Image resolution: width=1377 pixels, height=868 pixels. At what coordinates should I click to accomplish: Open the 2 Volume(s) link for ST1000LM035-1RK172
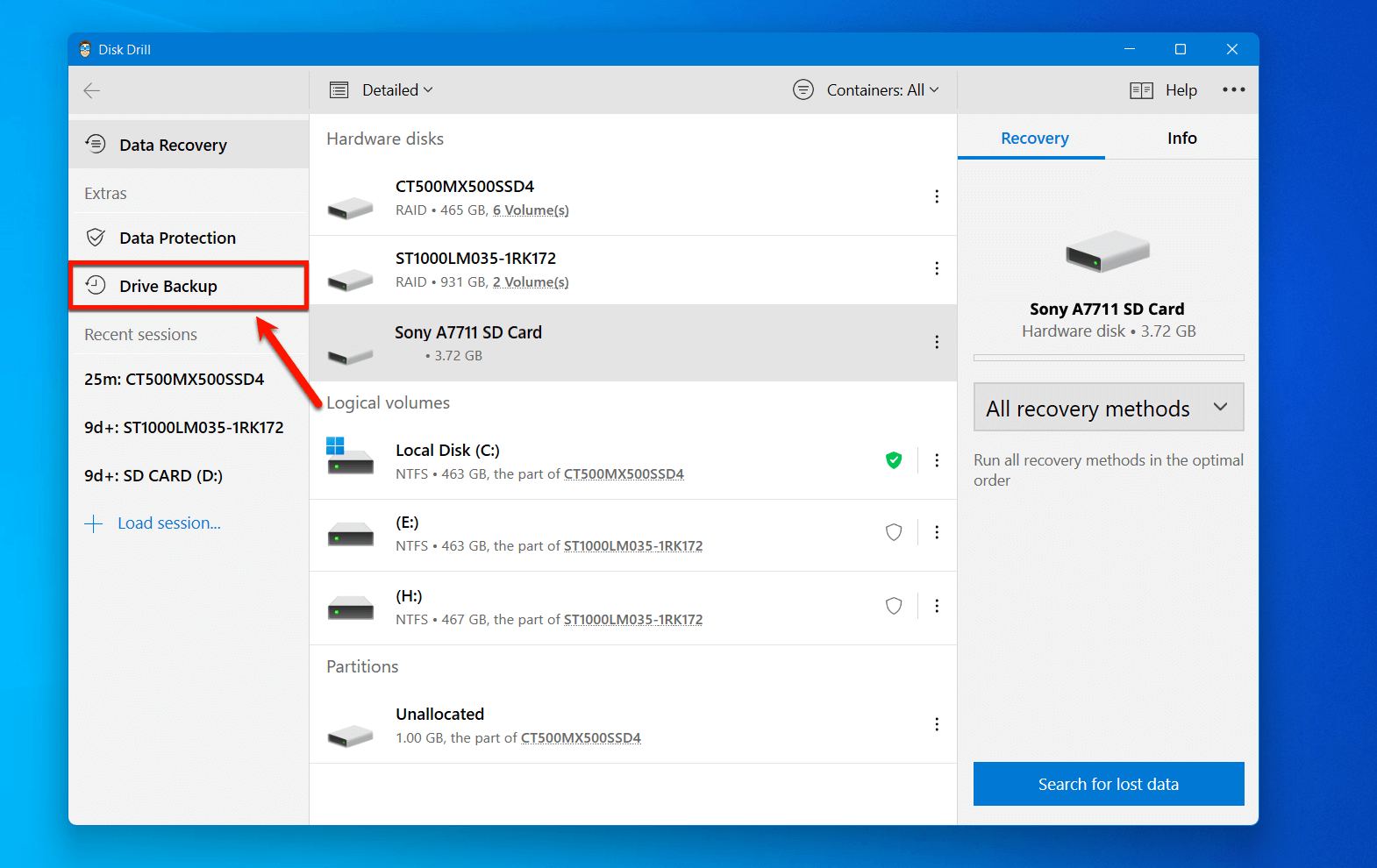coord(531,282)
